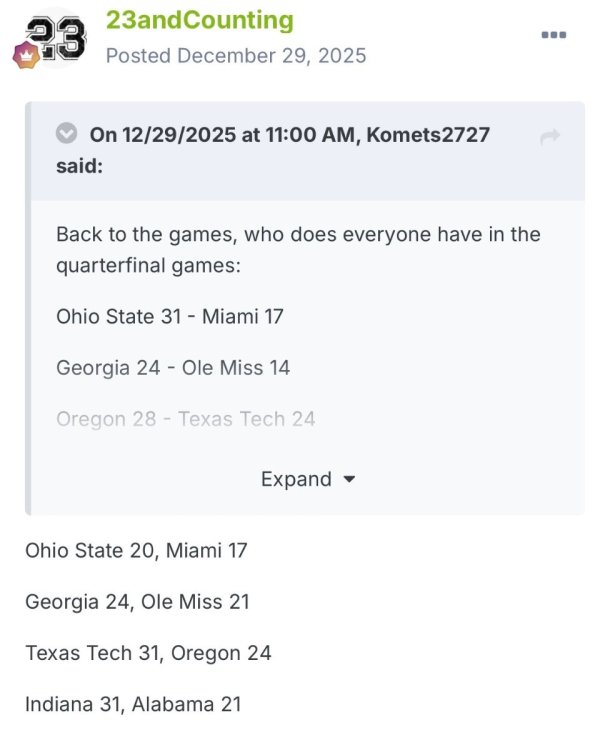Click the Ohio State 20, Miami 17 reply line
Viewport: 610px width, 750px height.
click(136, 551)
